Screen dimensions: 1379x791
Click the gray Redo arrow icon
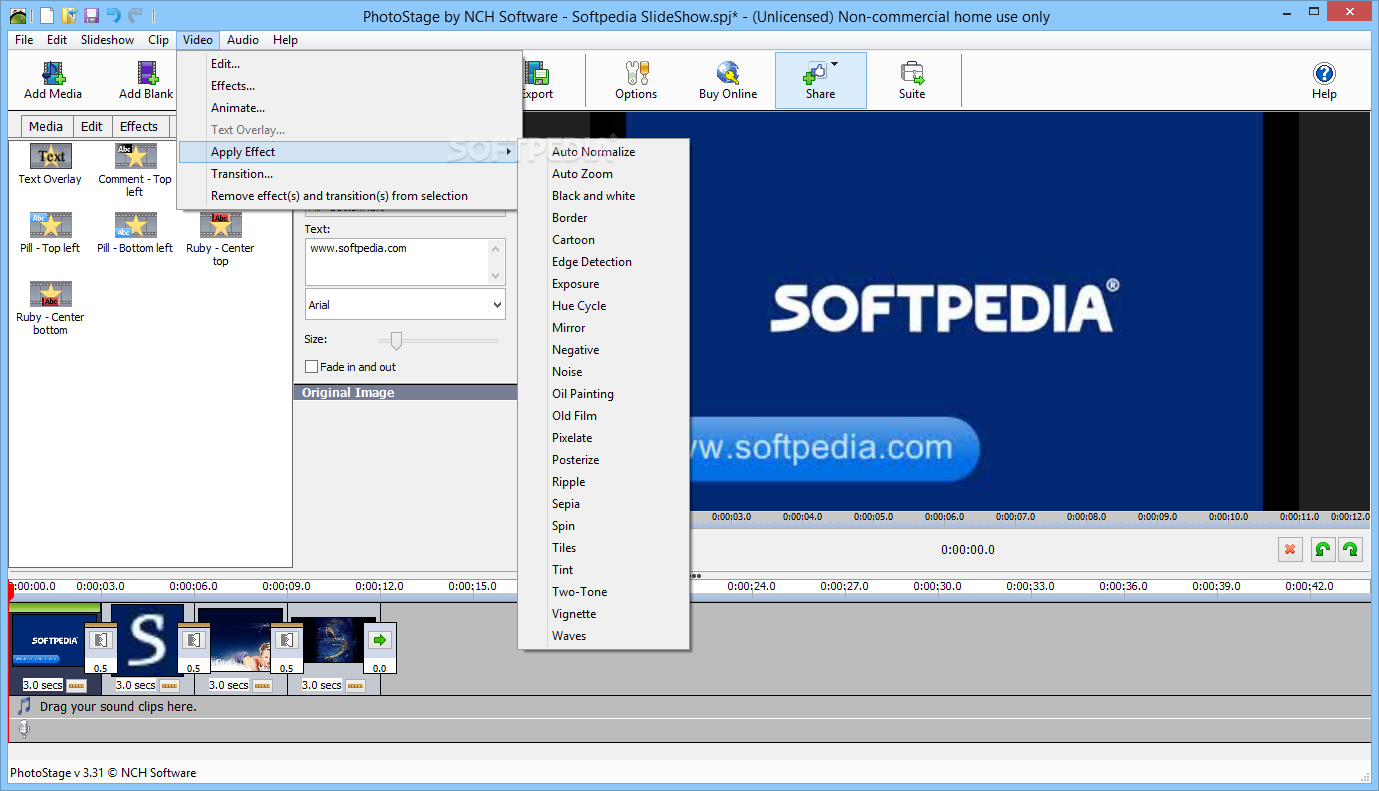point(135,16)
